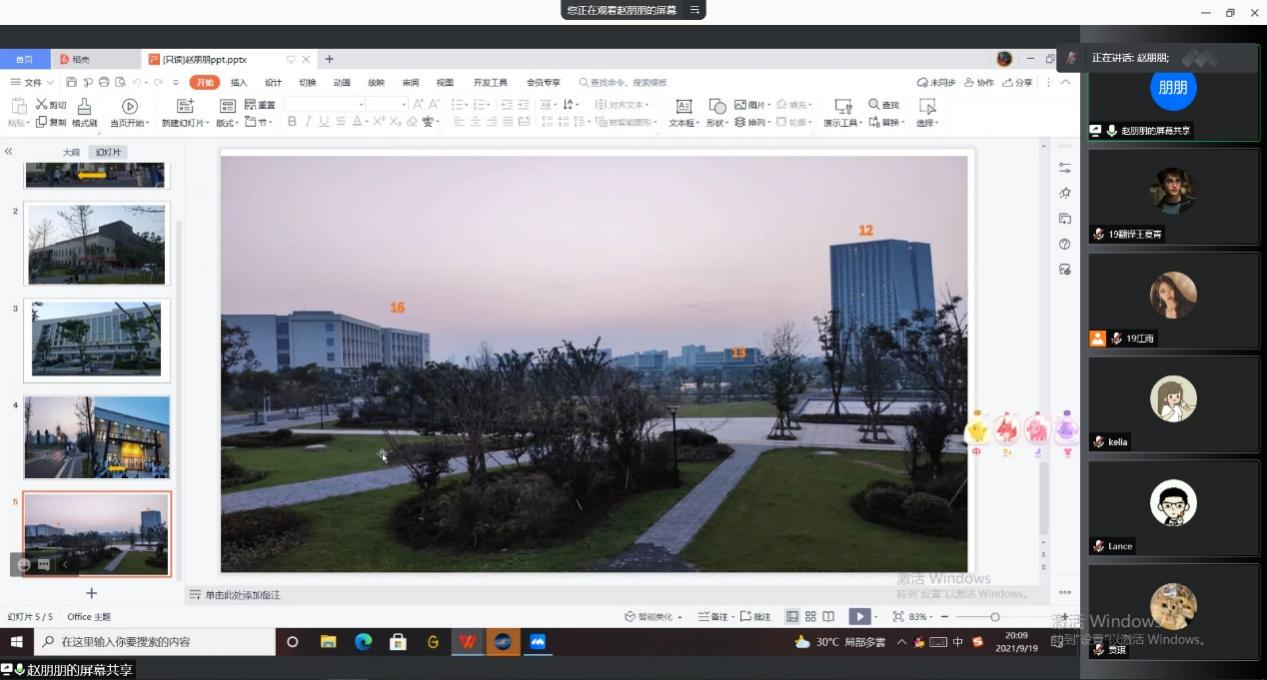Start slideshow from current slide (当页开始)
Image resolution: width=1267 pixels, height=680 pixels.
point(129,106)
